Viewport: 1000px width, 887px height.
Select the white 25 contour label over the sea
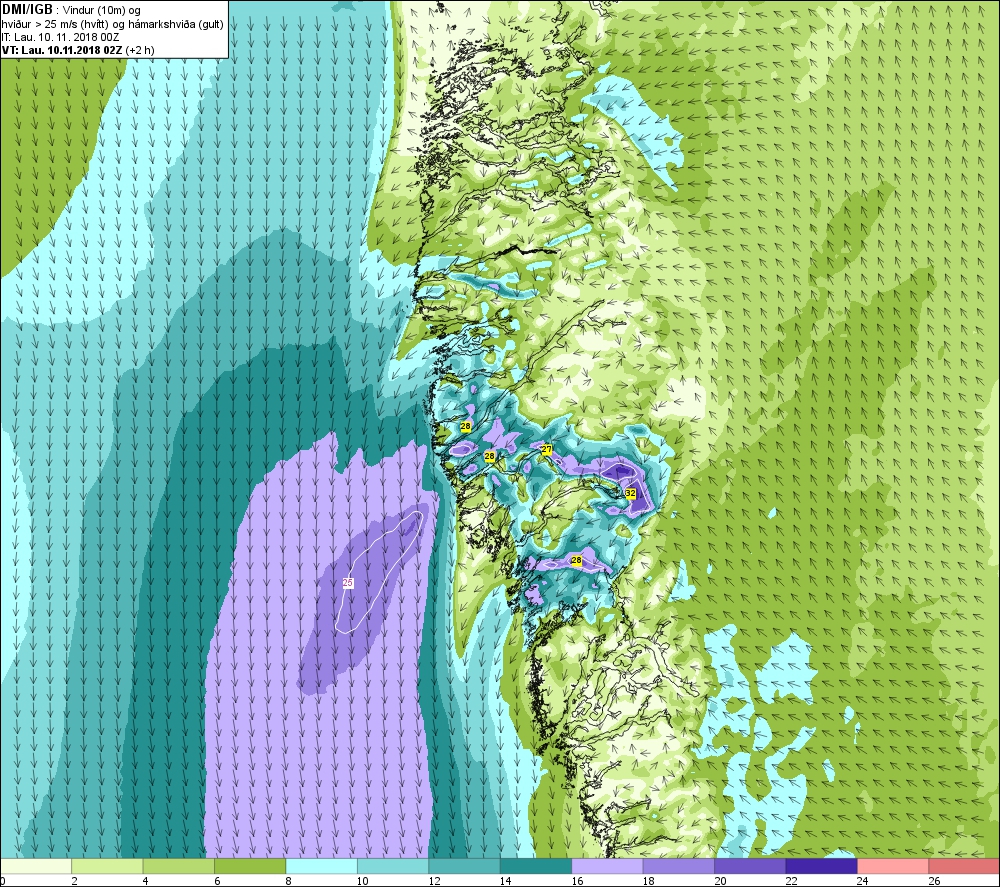coord(348,583)
